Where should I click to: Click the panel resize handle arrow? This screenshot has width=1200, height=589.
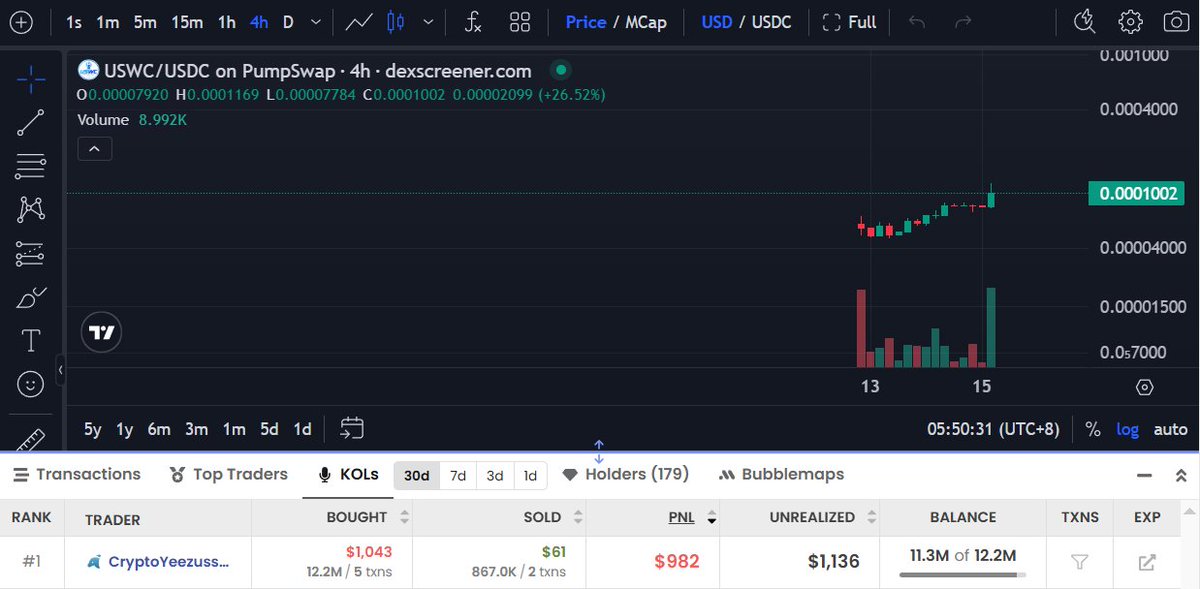pyautogui.click(x=599, y=450)
